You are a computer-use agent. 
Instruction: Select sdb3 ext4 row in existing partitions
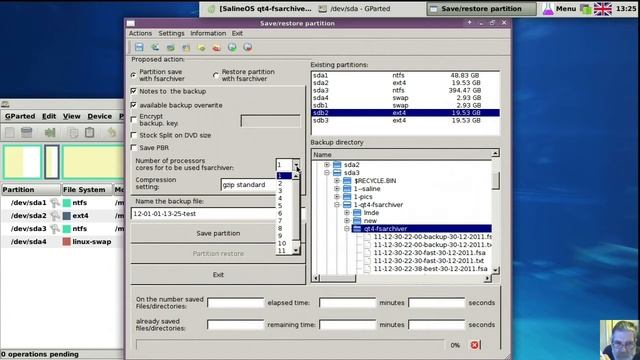(405, 120)
